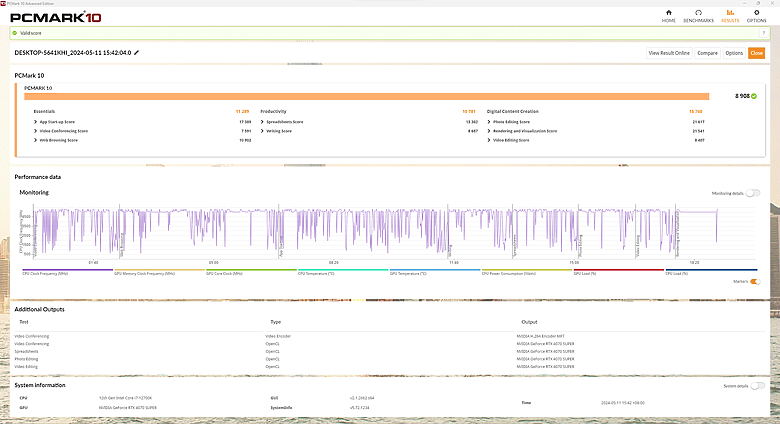Expand Rendering and Visualization Score details
This screenshot has width=780, height=424.
coord(489,131)
